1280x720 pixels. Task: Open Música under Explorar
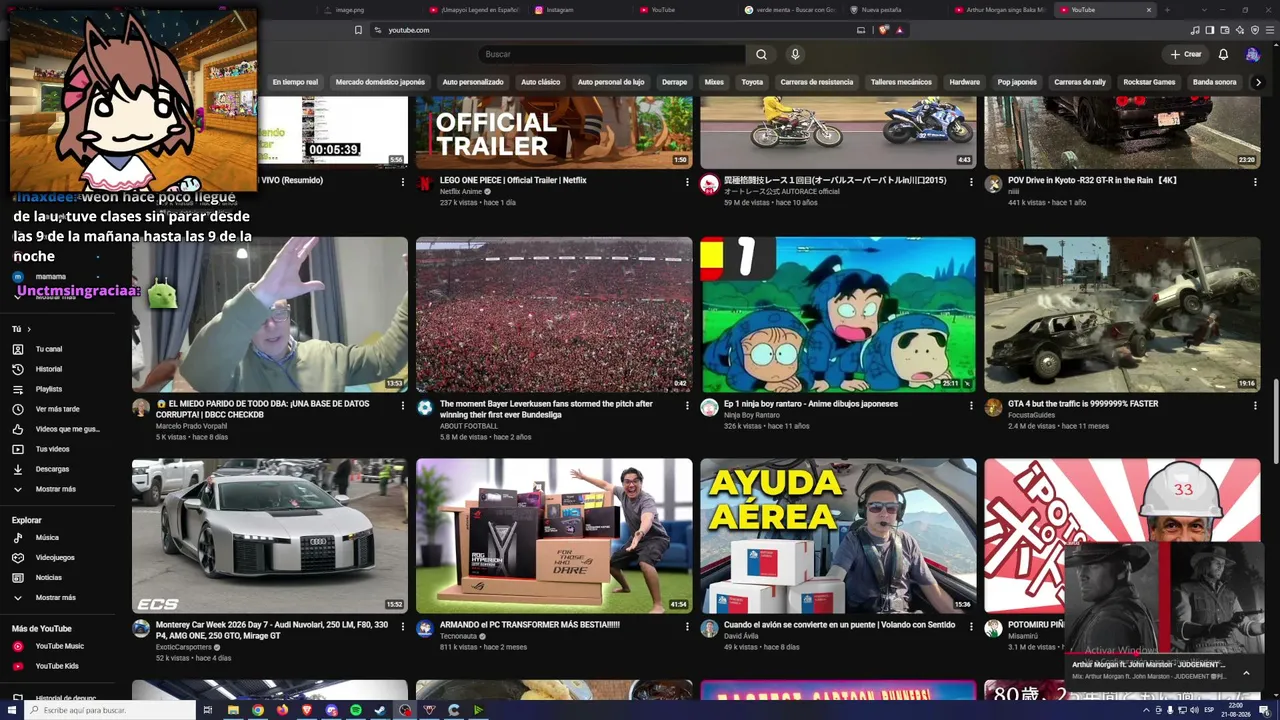click(47, 537)
